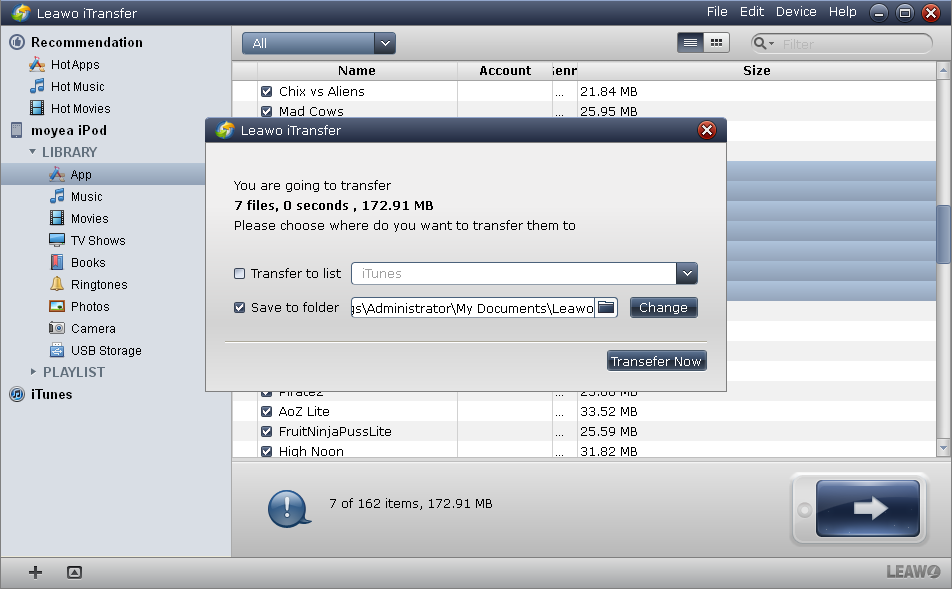Click the Books library icon
Viewport: 952px width, 589px height.
click(57, 262)
